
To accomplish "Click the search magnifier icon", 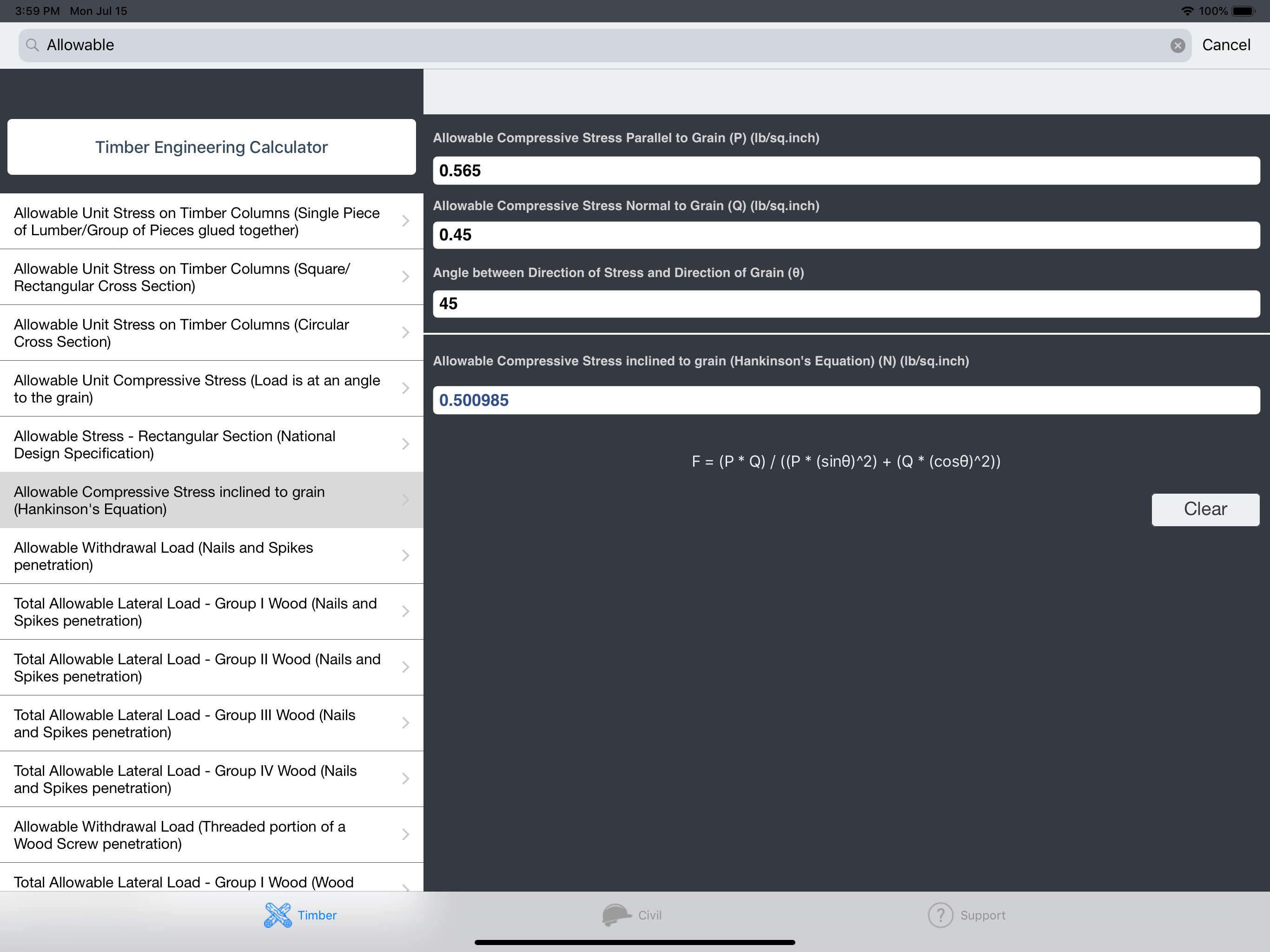I will (33, 46).
